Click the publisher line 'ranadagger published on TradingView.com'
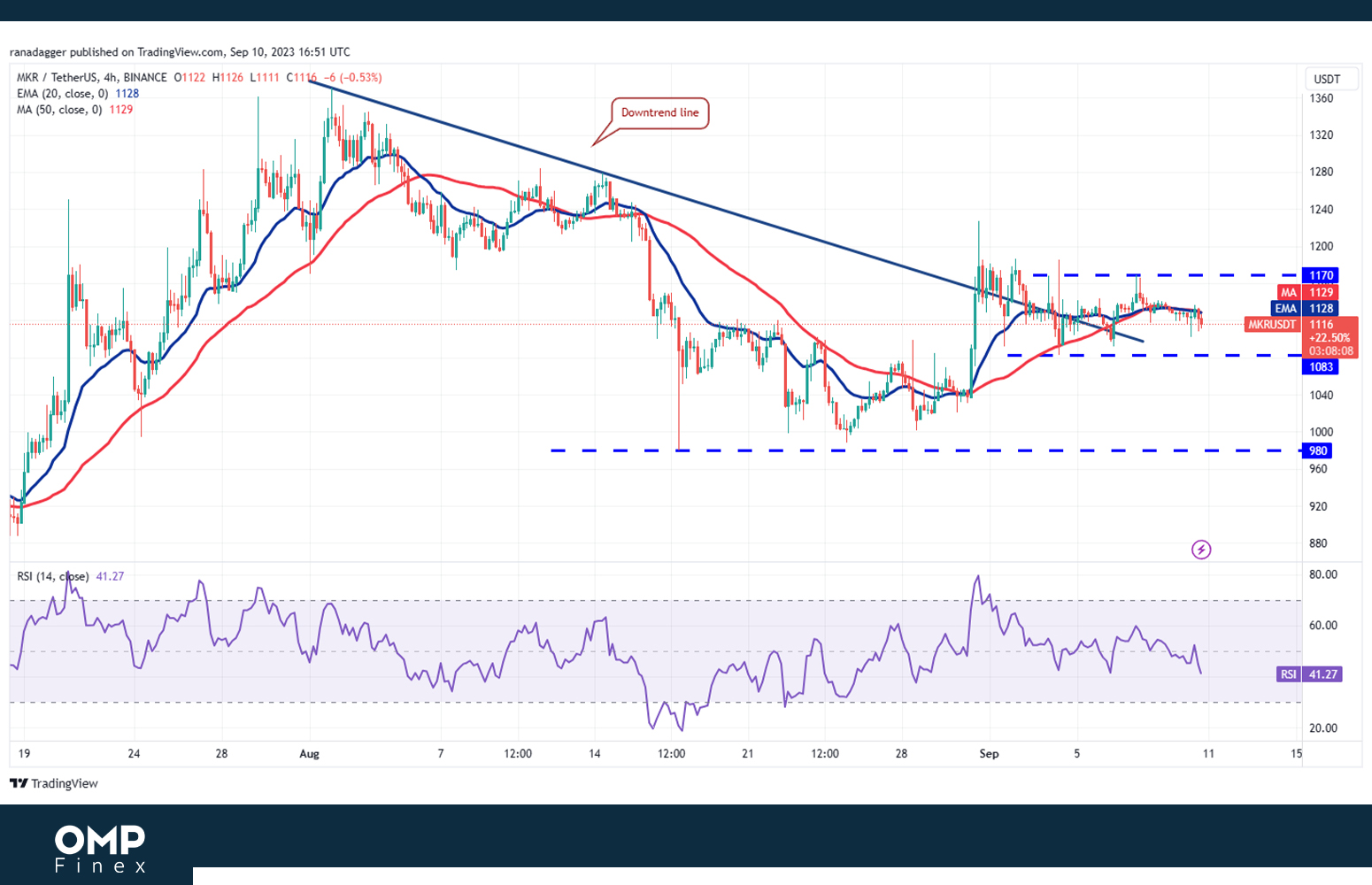The width and height of the screenshot is (1372, 885). [x=117, y=52]
